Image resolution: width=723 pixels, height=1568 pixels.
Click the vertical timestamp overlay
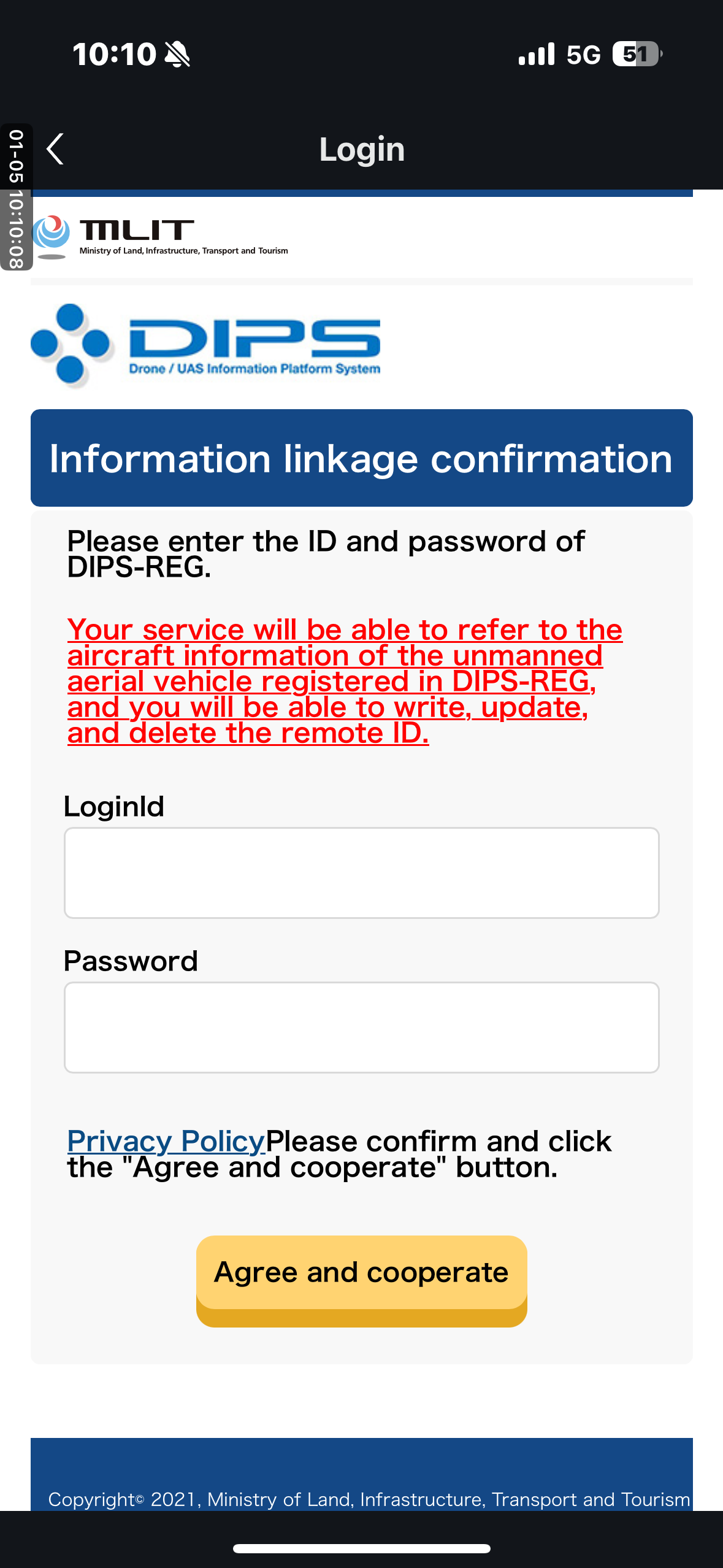tap(17, 198)
